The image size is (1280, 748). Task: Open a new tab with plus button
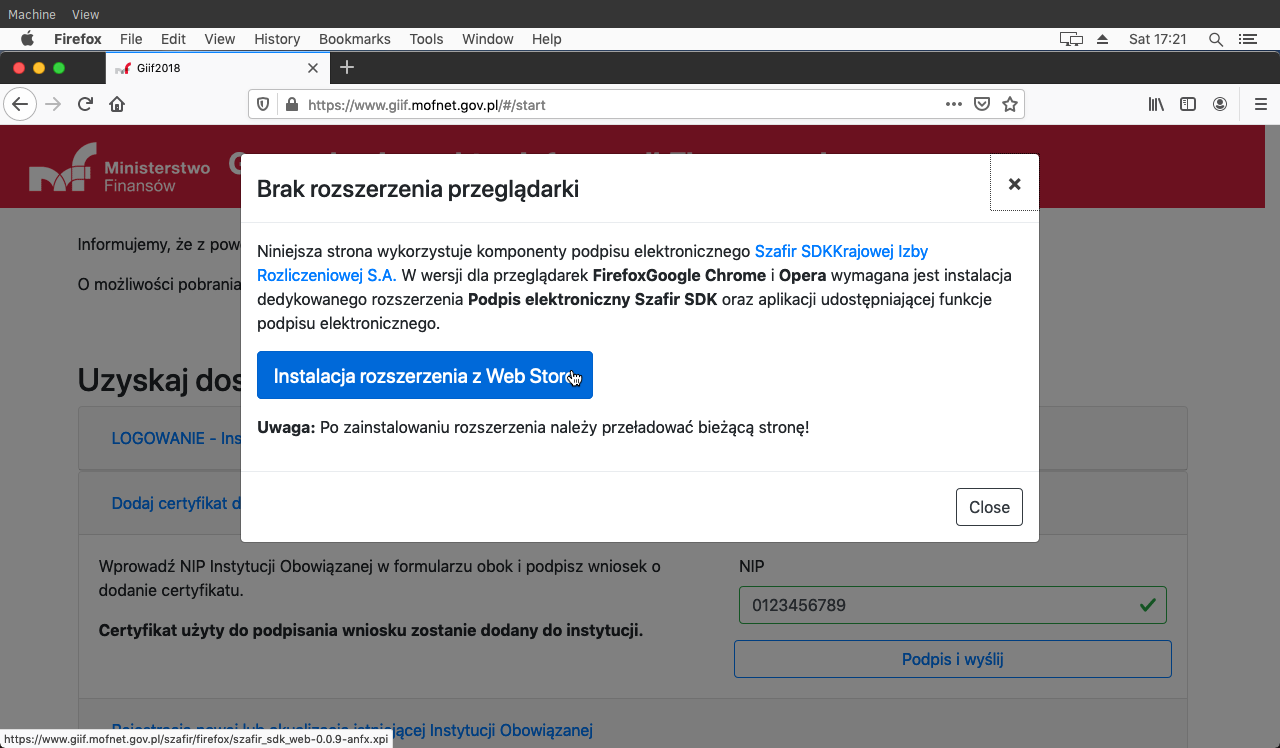tap(347, 67)
